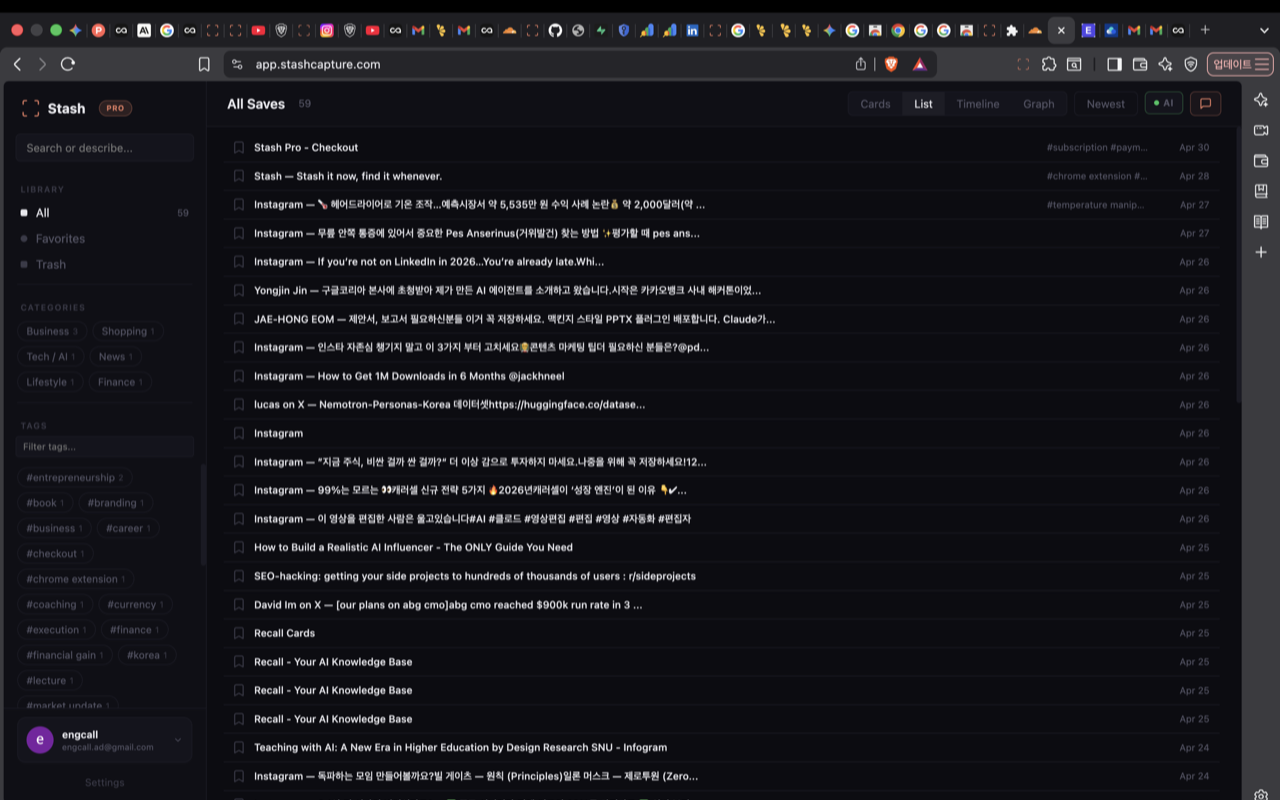Open Favorites in Library
The width and height of the screenshot is (1280, 800).
[104, 239]
